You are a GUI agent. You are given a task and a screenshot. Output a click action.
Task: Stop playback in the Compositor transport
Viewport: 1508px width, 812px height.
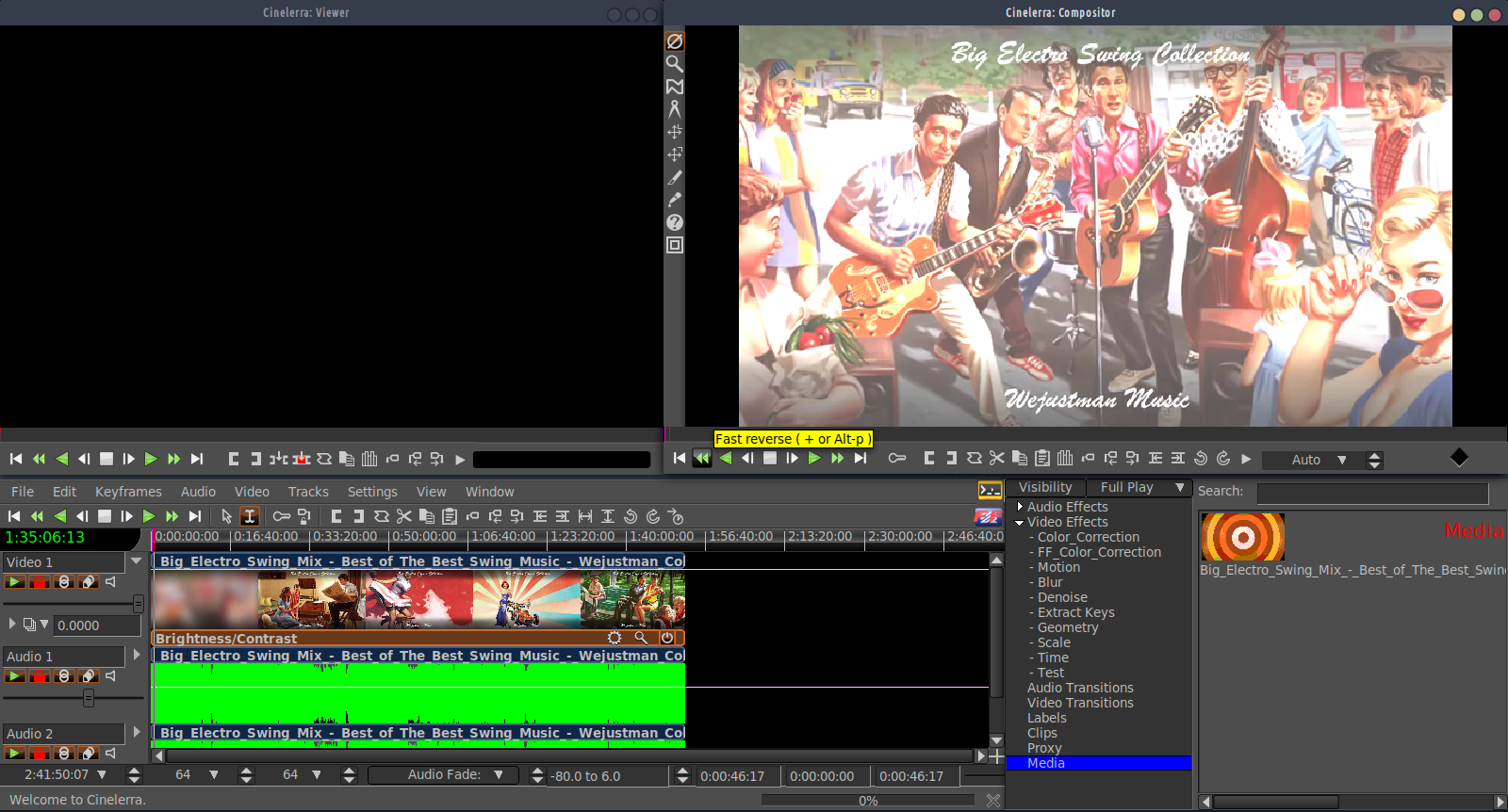[x=770, y=459]
